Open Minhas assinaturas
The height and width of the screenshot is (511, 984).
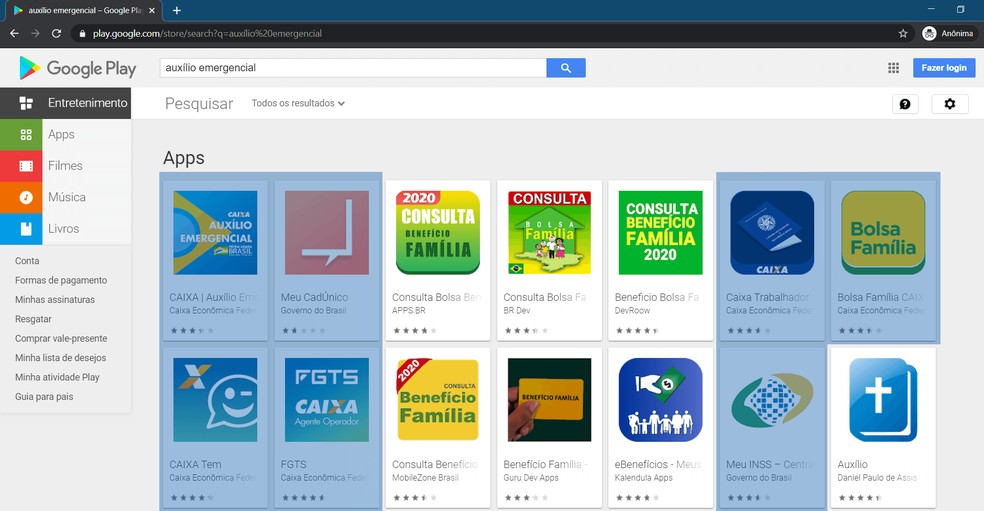[55, 299]
